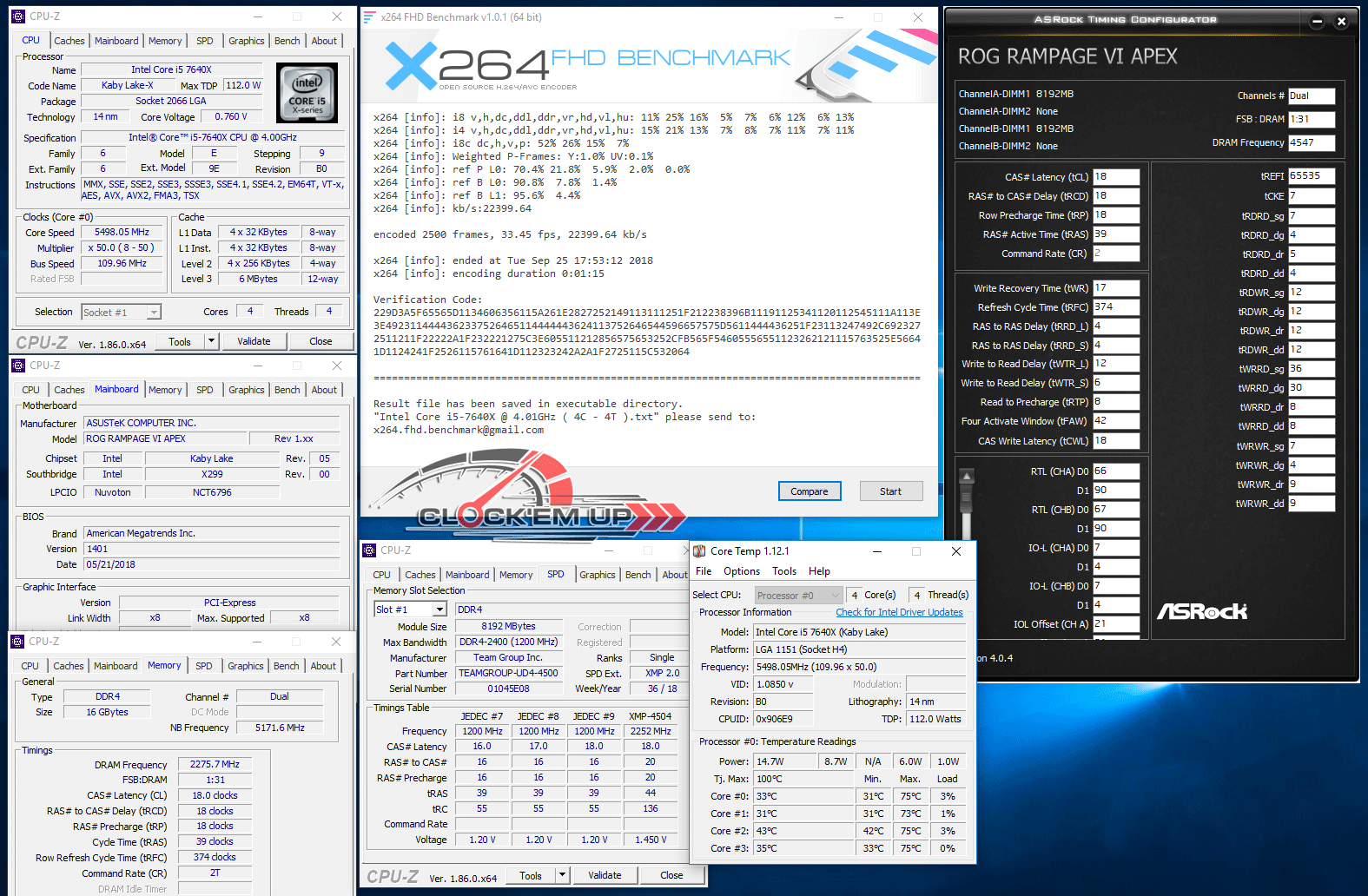Click the x264 FHD Benchmark title bar icon
The height and width of the screenshot is (896, 1368).
(x=370, y=17)
